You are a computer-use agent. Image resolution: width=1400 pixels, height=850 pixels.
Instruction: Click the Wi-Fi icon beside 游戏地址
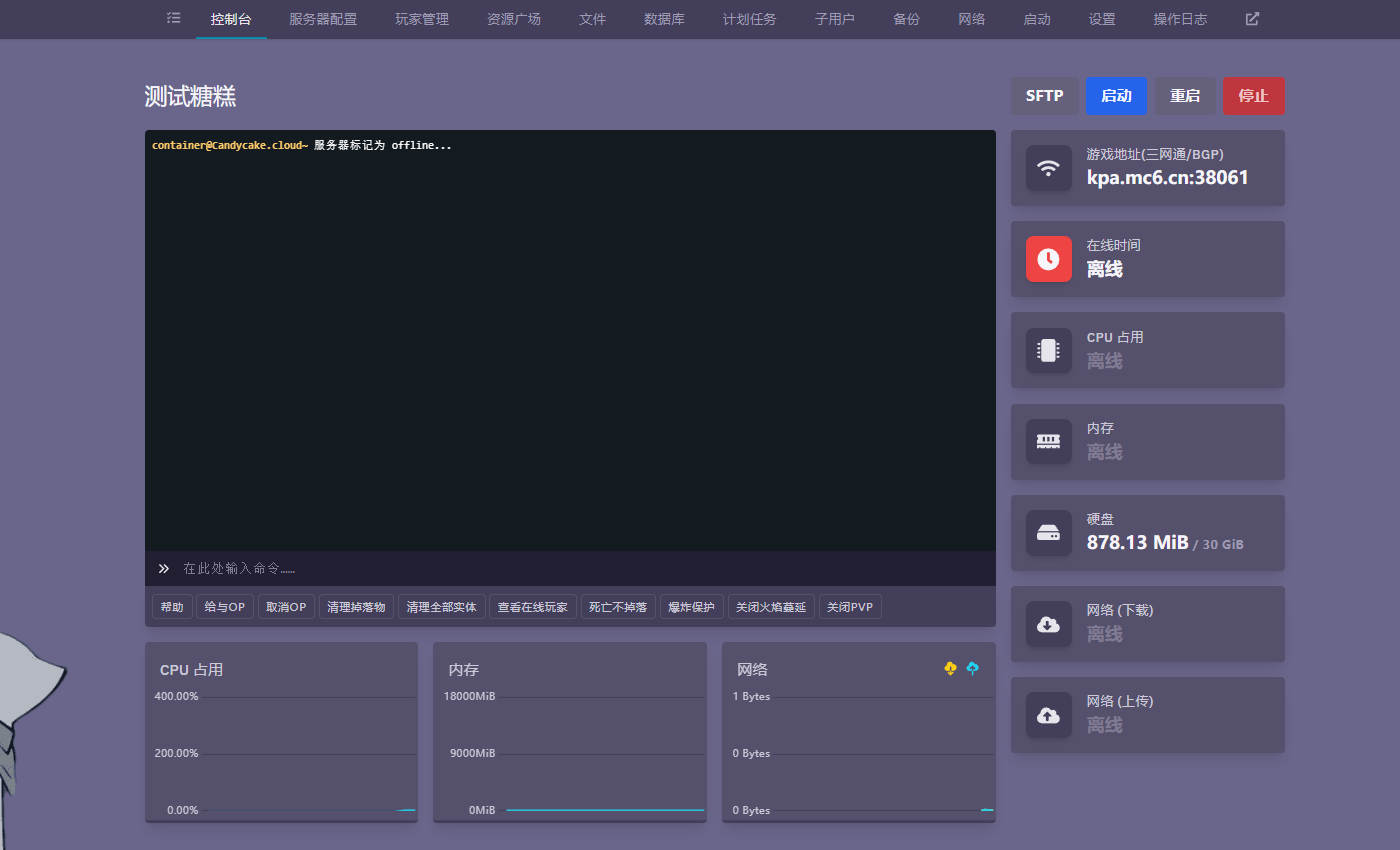(1048, 168)
